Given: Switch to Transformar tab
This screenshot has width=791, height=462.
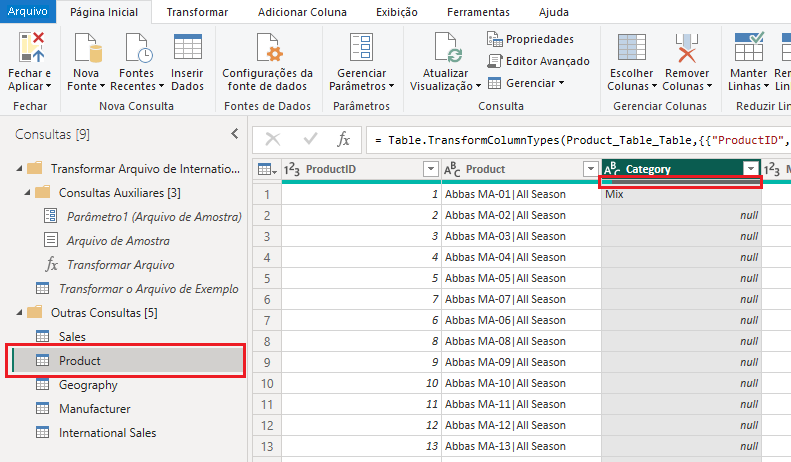Looking at the screenshot, I should (197, 12).
